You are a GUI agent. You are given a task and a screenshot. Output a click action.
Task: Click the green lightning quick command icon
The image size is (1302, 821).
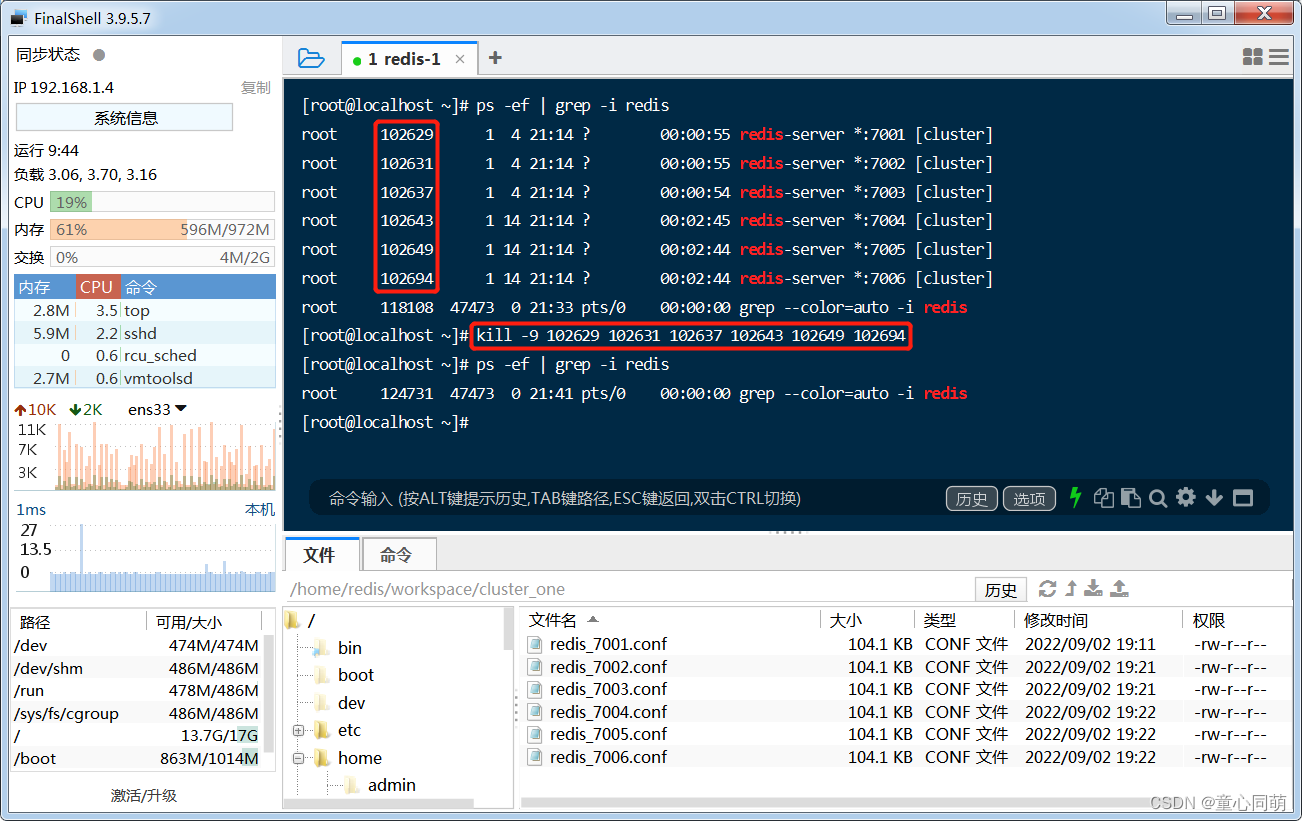point(1076,497)
